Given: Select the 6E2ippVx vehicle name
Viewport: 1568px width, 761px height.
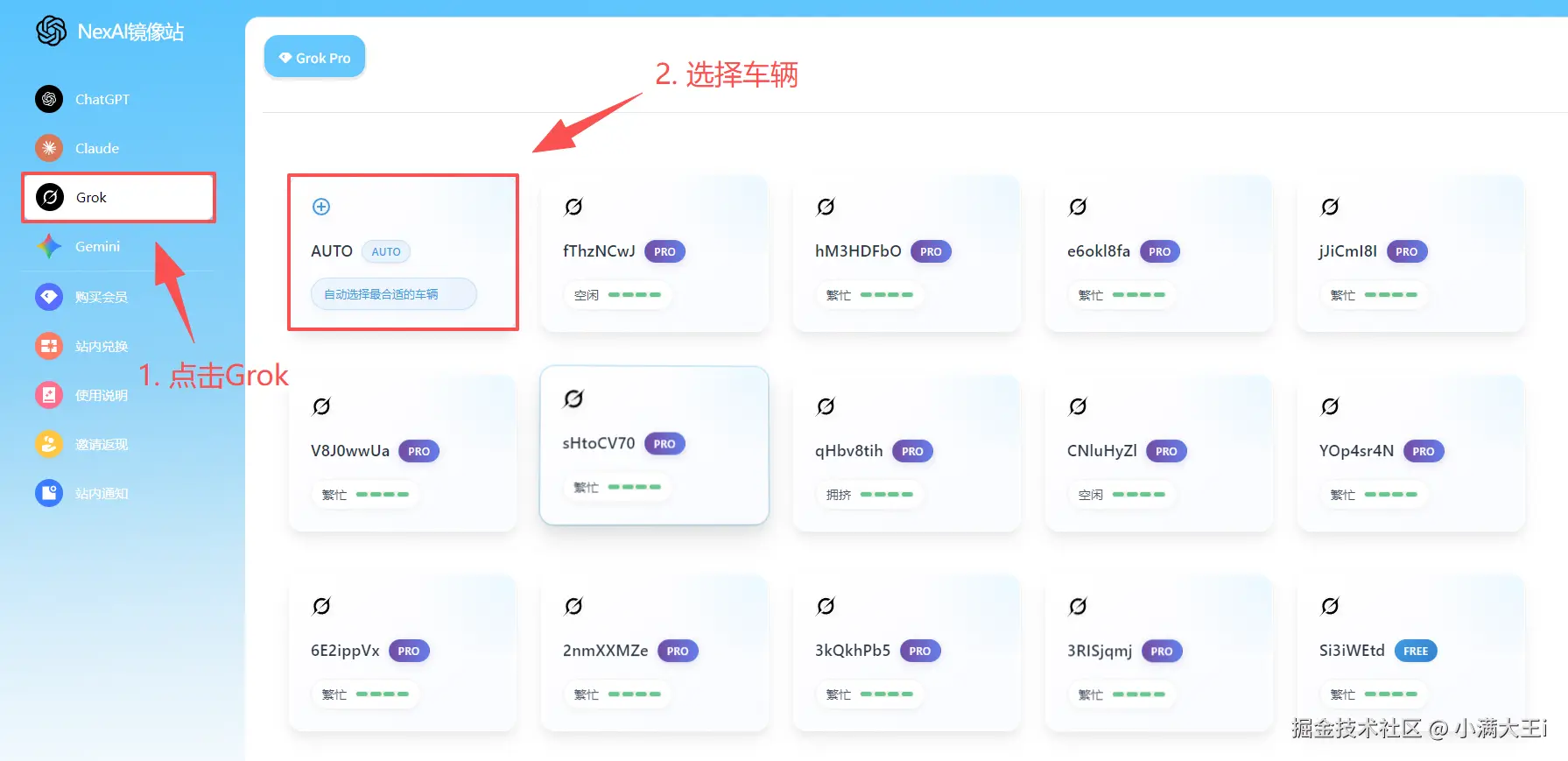Looking at the screenshot, I should coord(345,651).
